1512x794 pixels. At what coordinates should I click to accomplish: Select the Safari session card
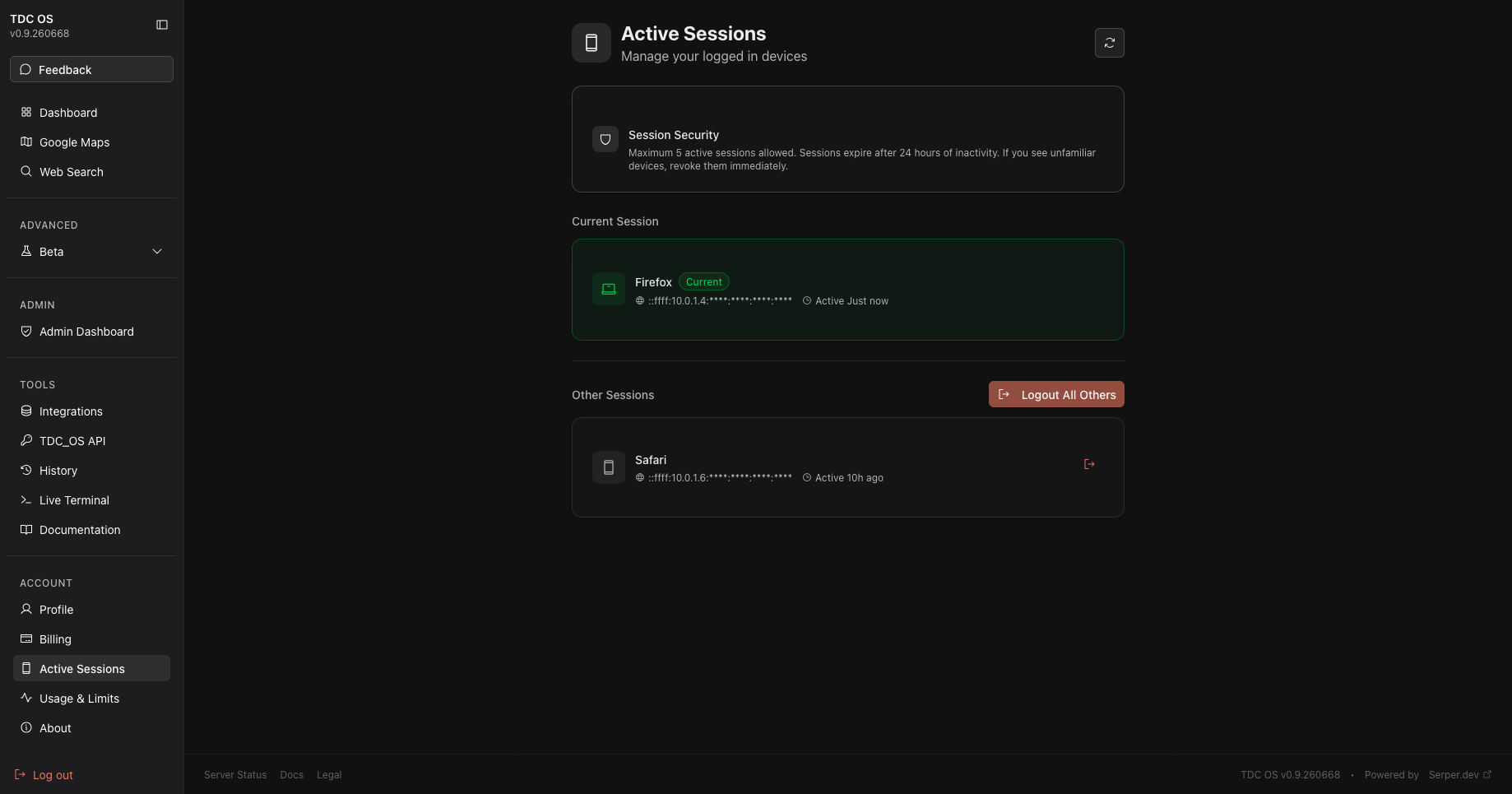(x=847, y=467)
